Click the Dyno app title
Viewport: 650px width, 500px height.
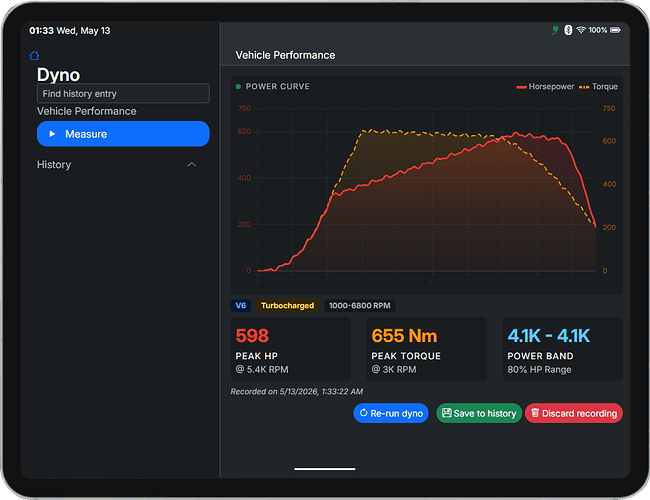[58, 75]
